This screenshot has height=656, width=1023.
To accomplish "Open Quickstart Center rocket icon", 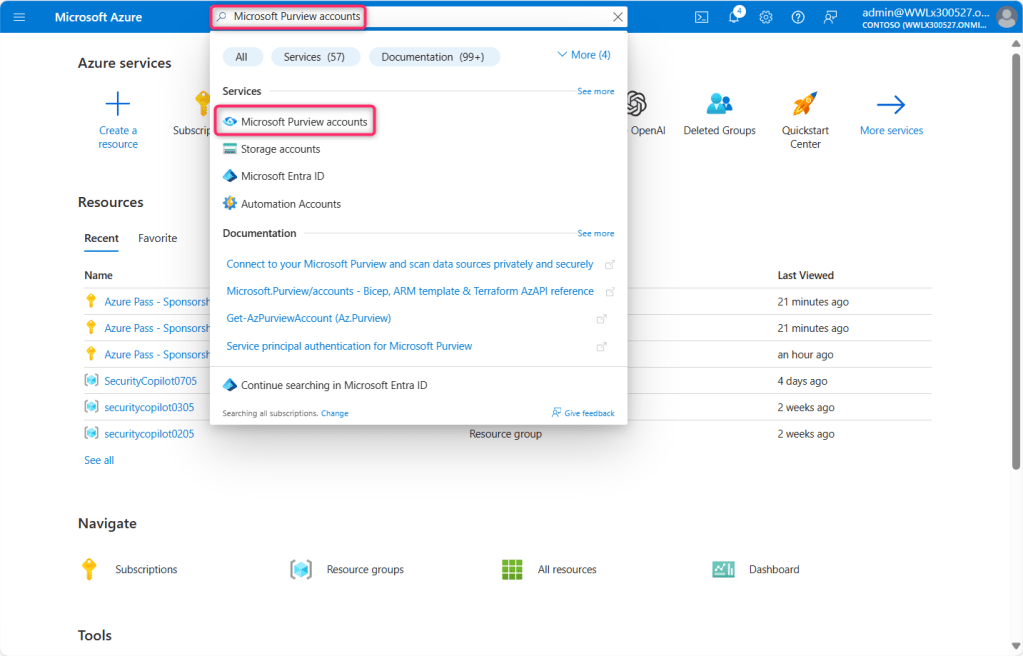I will pyautogui.click(x=805, y=105).
